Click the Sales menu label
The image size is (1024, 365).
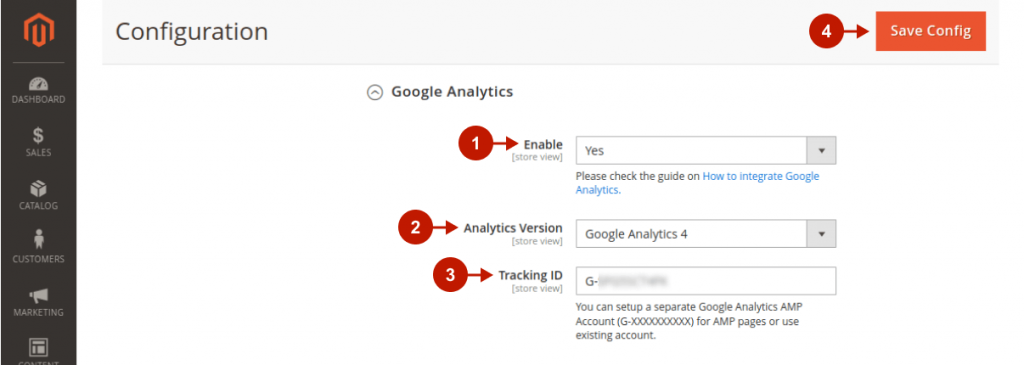click(39, 153)
